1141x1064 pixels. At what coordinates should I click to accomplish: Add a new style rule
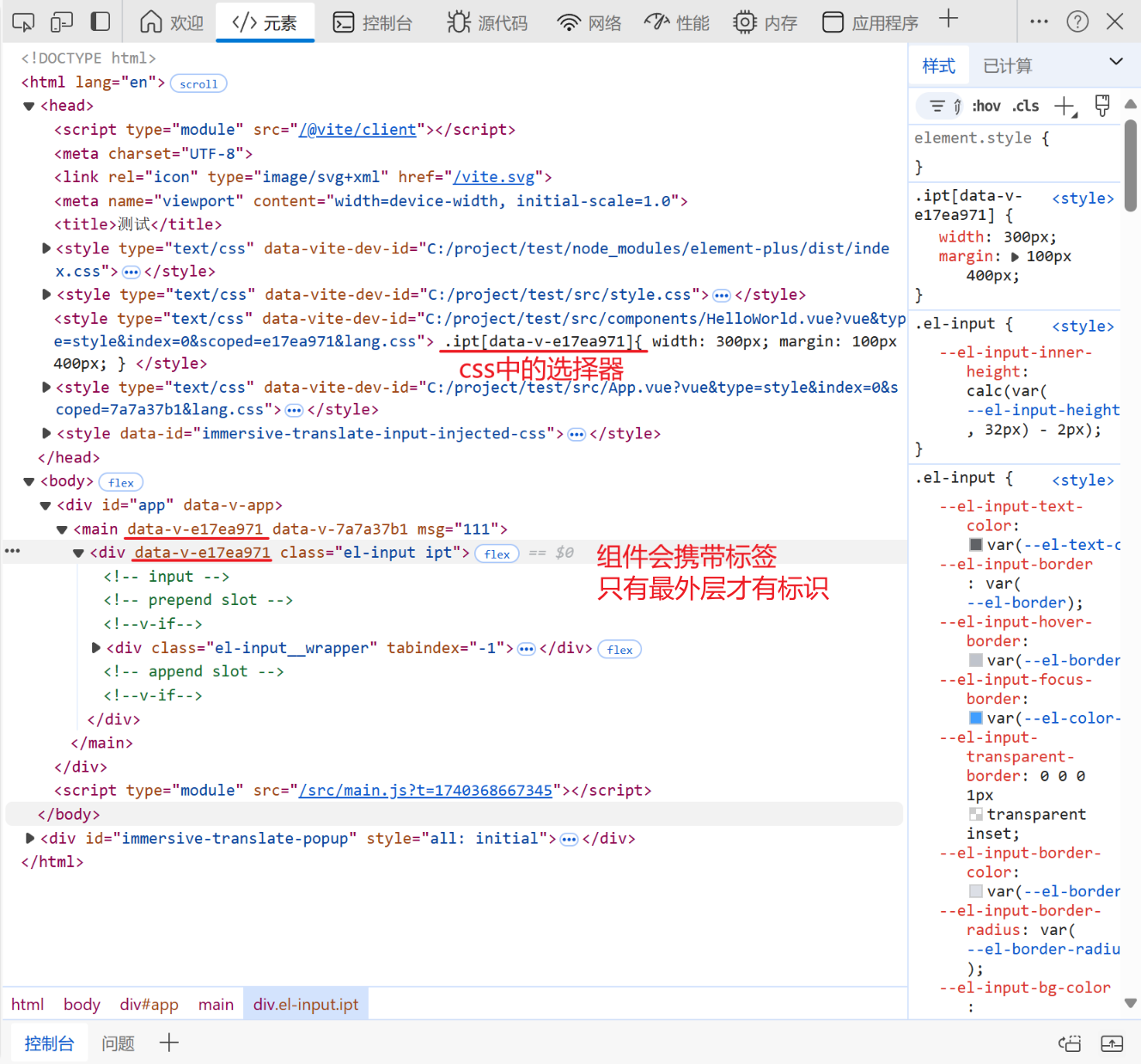point(1065,107)
